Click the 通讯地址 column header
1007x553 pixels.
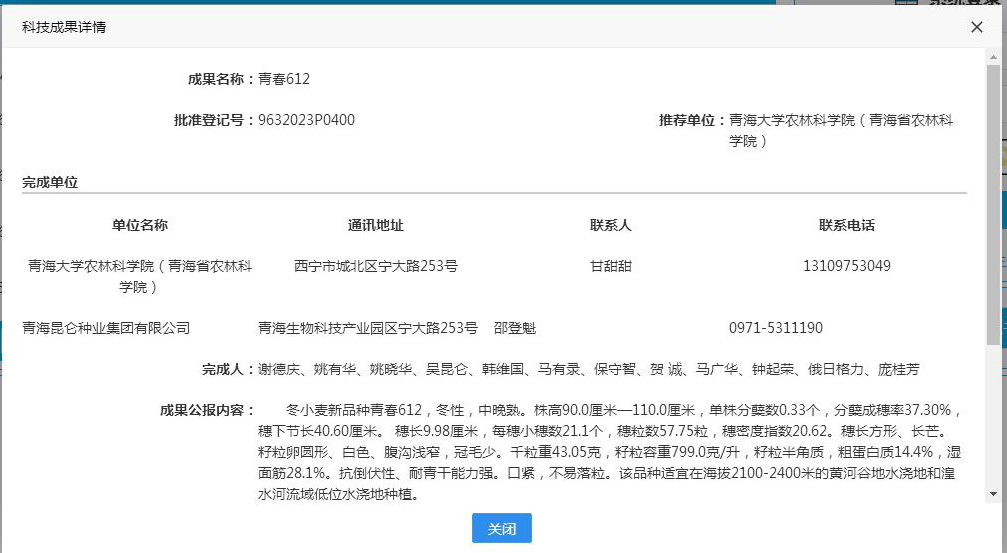375,225
